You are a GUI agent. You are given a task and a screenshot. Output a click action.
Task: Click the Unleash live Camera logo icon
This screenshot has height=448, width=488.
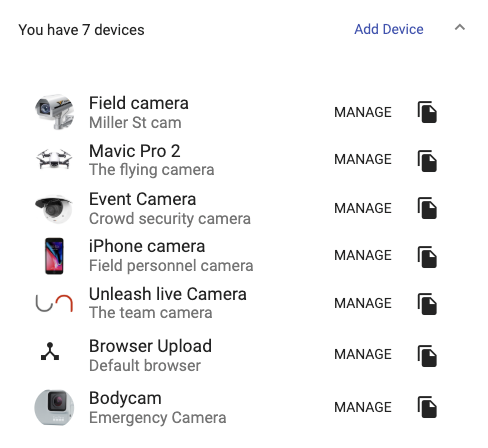point(54,303)
